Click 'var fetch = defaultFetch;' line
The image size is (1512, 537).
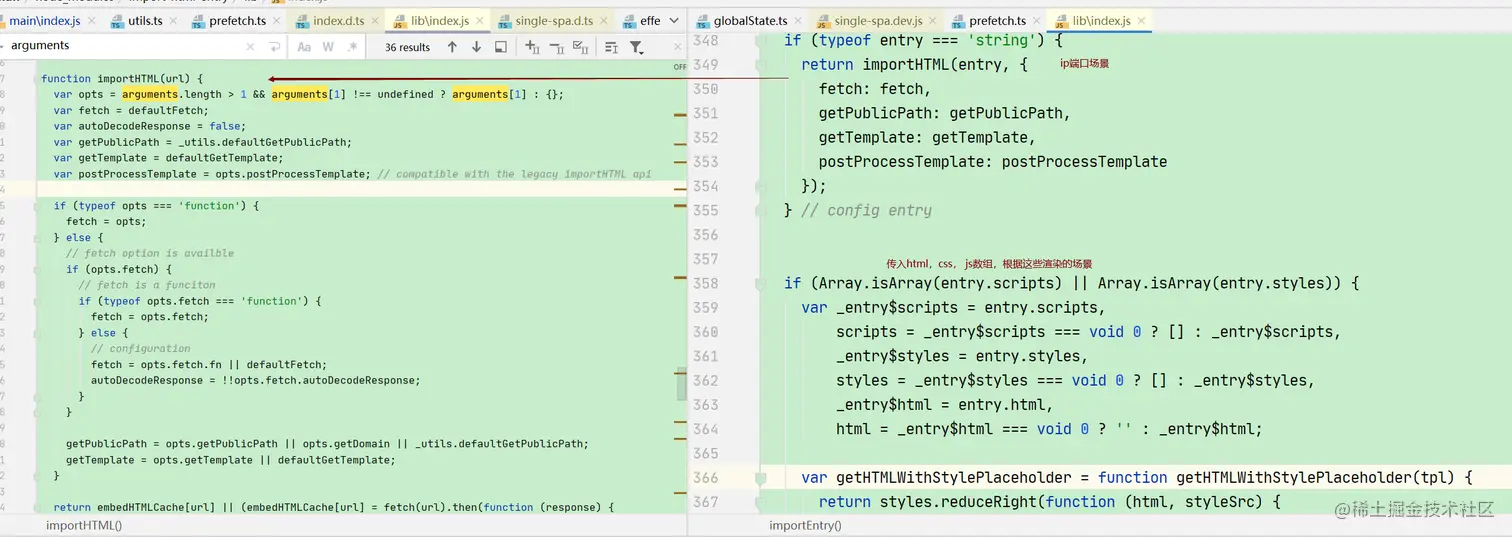pos(131,110)
